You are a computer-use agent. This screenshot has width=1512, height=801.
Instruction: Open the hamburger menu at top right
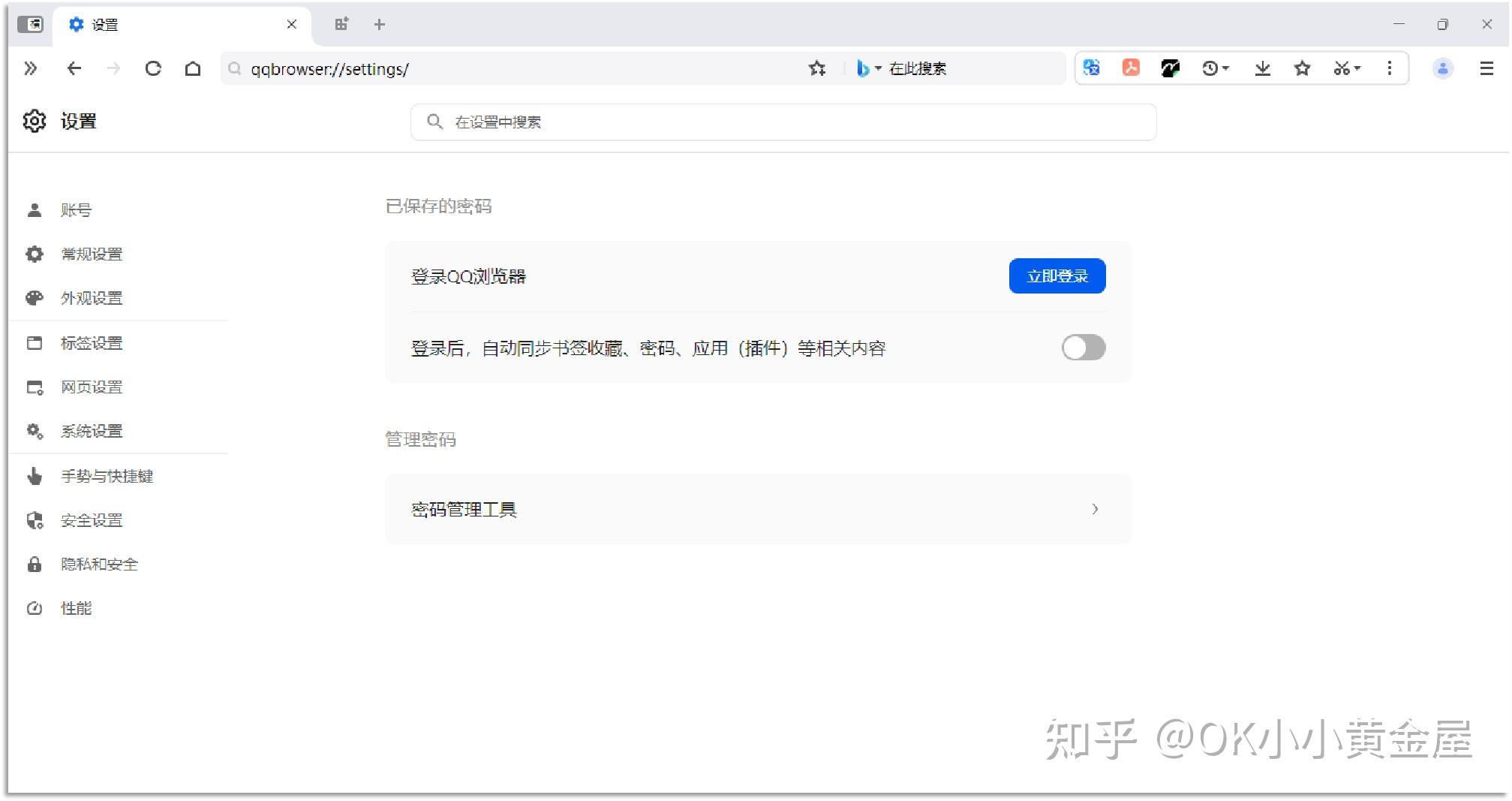(x=1486, y=68)
